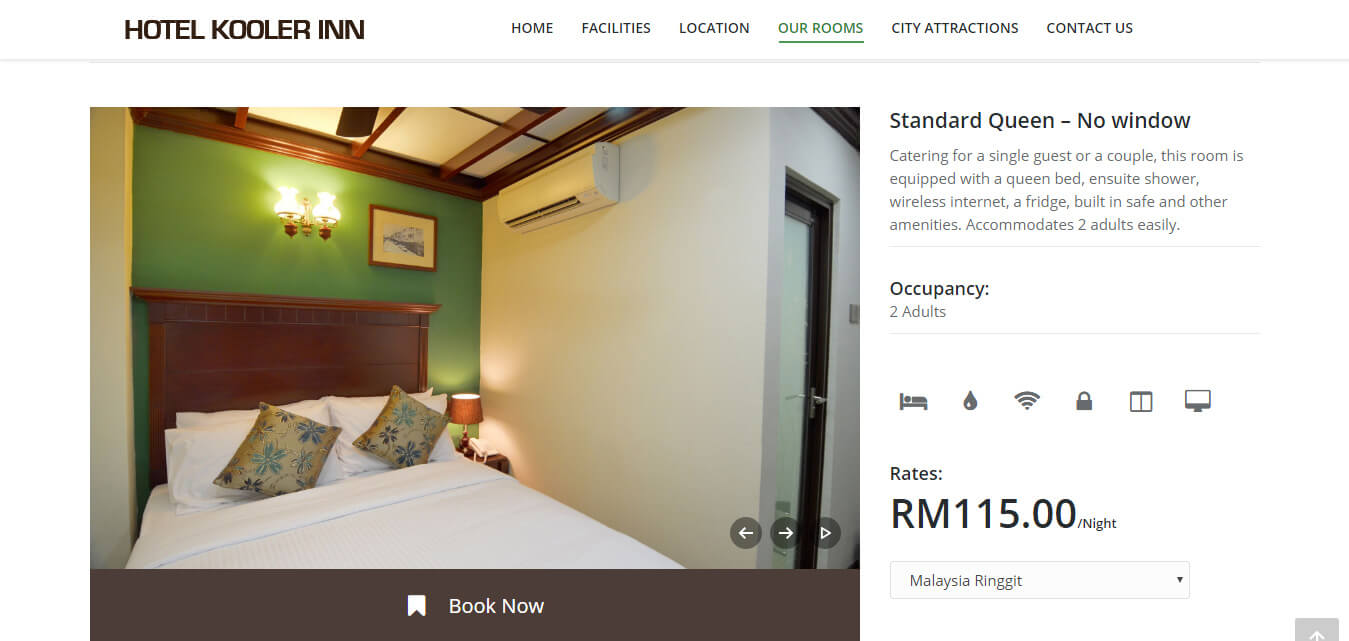Open the Home menu item

point(532,28)
